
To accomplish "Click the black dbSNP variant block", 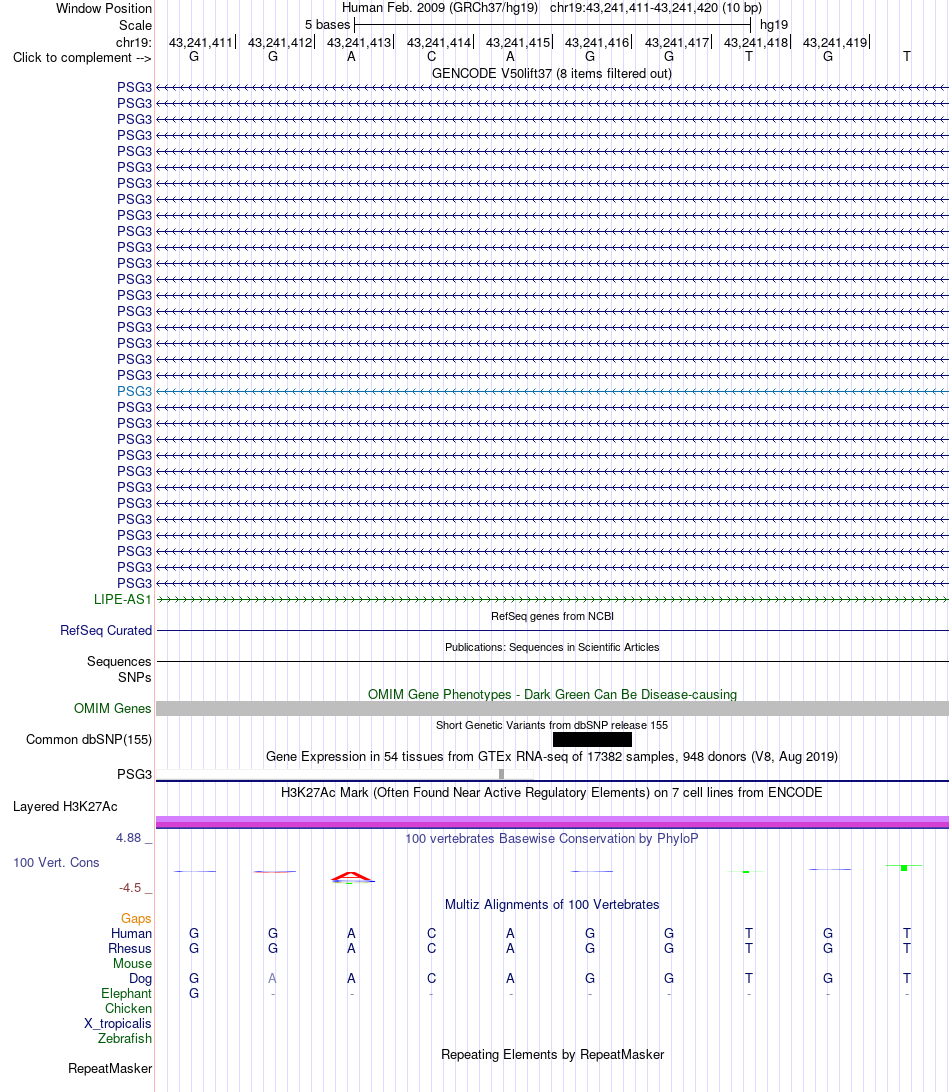I will point(592,740).
